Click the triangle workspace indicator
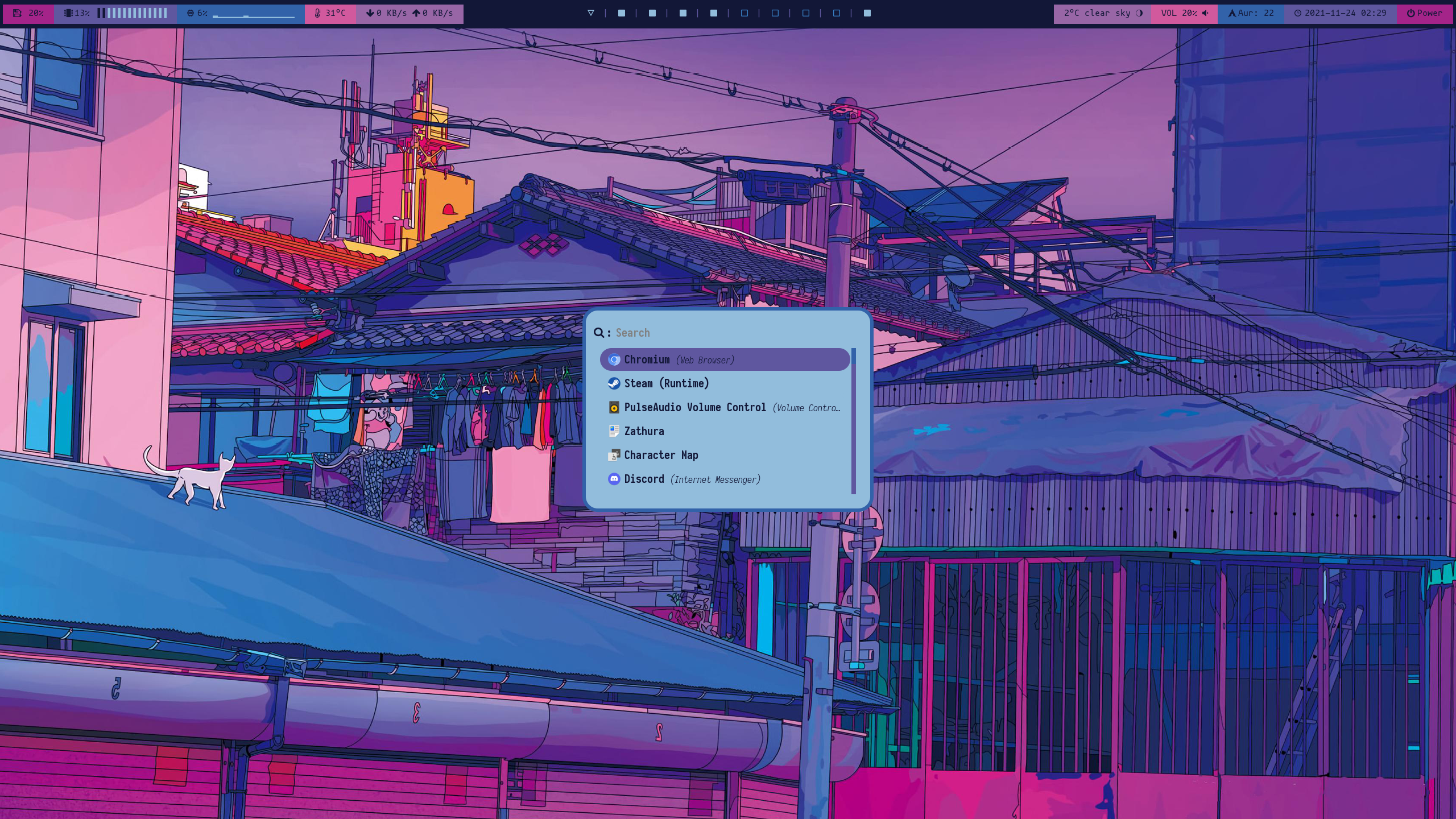The height and width of the screenshot is (819, 1456). 591,13
